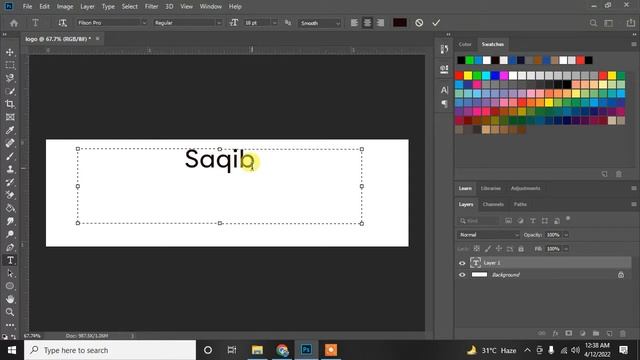Viewport: 640px width, 360px height.
Task: Select the Paint Bucket tool
Action: coord(10,208)
